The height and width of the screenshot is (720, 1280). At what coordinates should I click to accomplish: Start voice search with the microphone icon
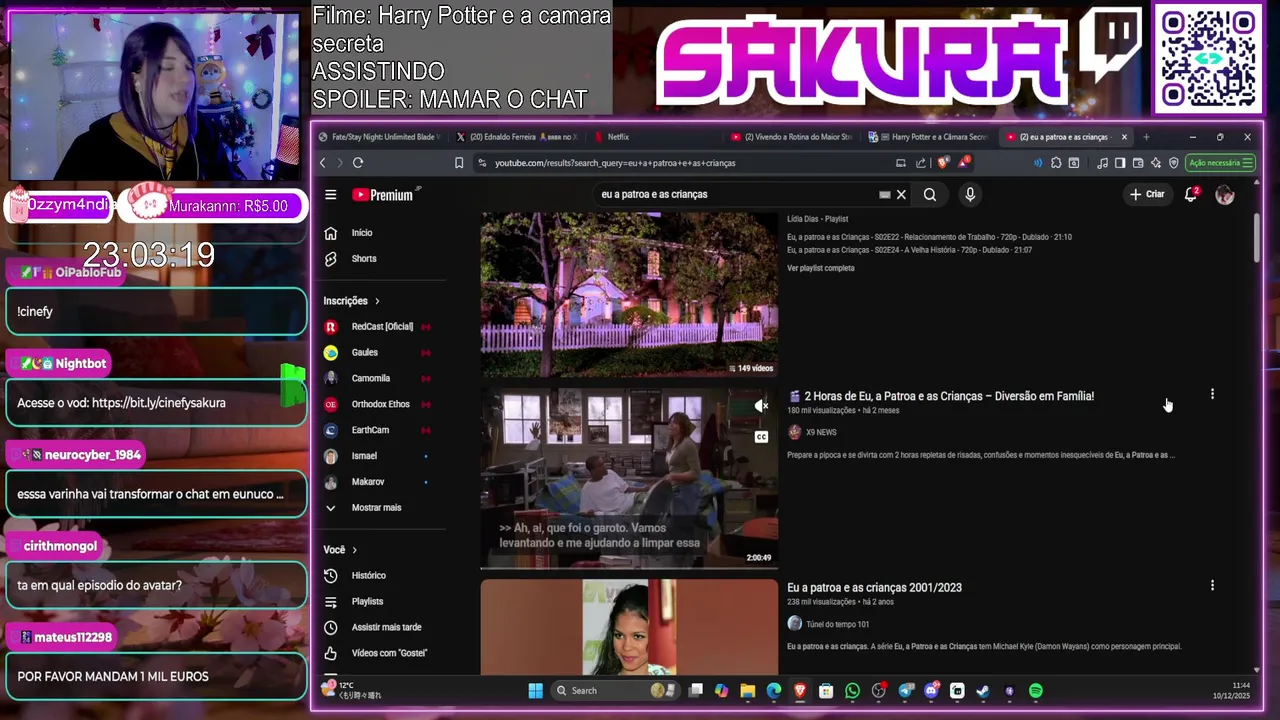(x=970, y=195)
